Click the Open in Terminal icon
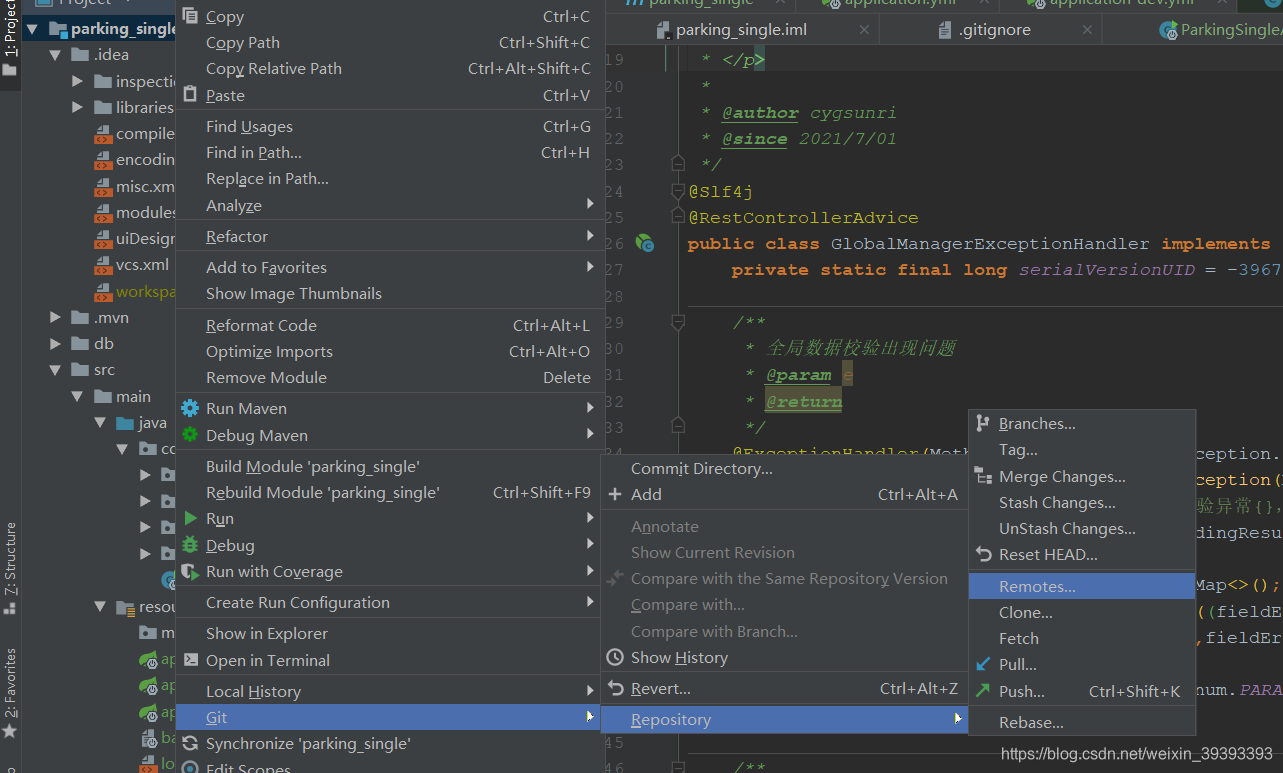This screenshot has height=773, width=1283. pyautogui.click(x=190, y=660)
